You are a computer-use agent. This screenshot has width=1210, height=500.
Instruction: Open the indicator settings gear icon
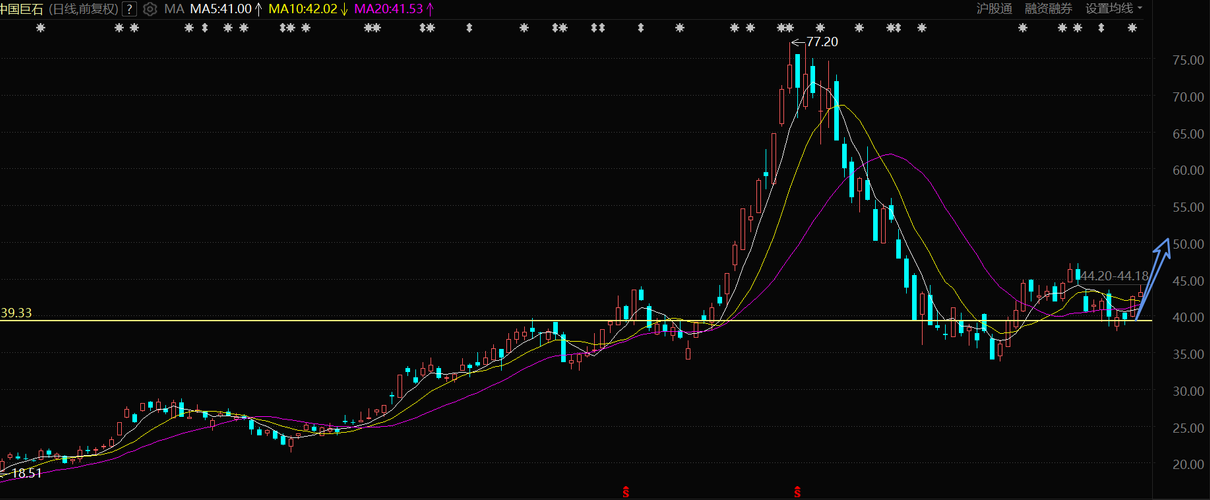point(150,8)
